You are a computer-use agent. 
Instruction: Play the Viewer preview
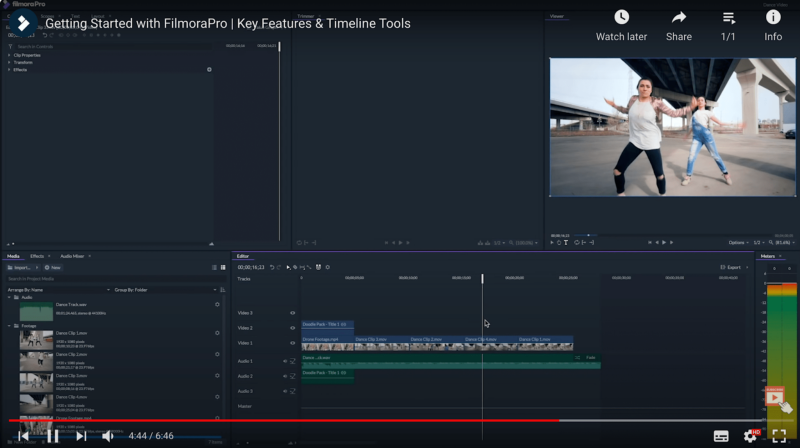point(664,243)
